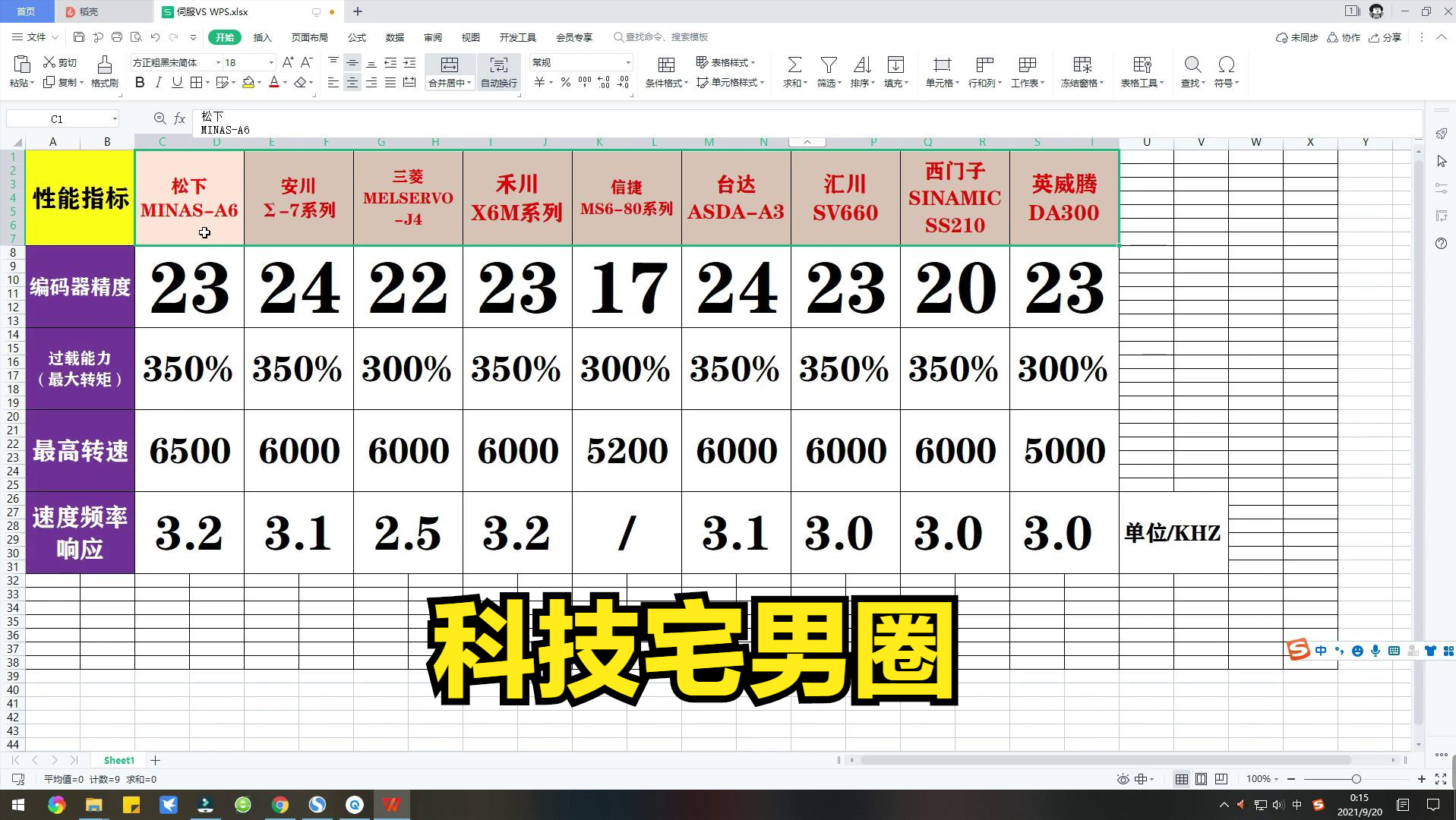Click the save icon in quick access toolbar
The width and height of the screenshot is (1456, 820).
coord(79,37)
